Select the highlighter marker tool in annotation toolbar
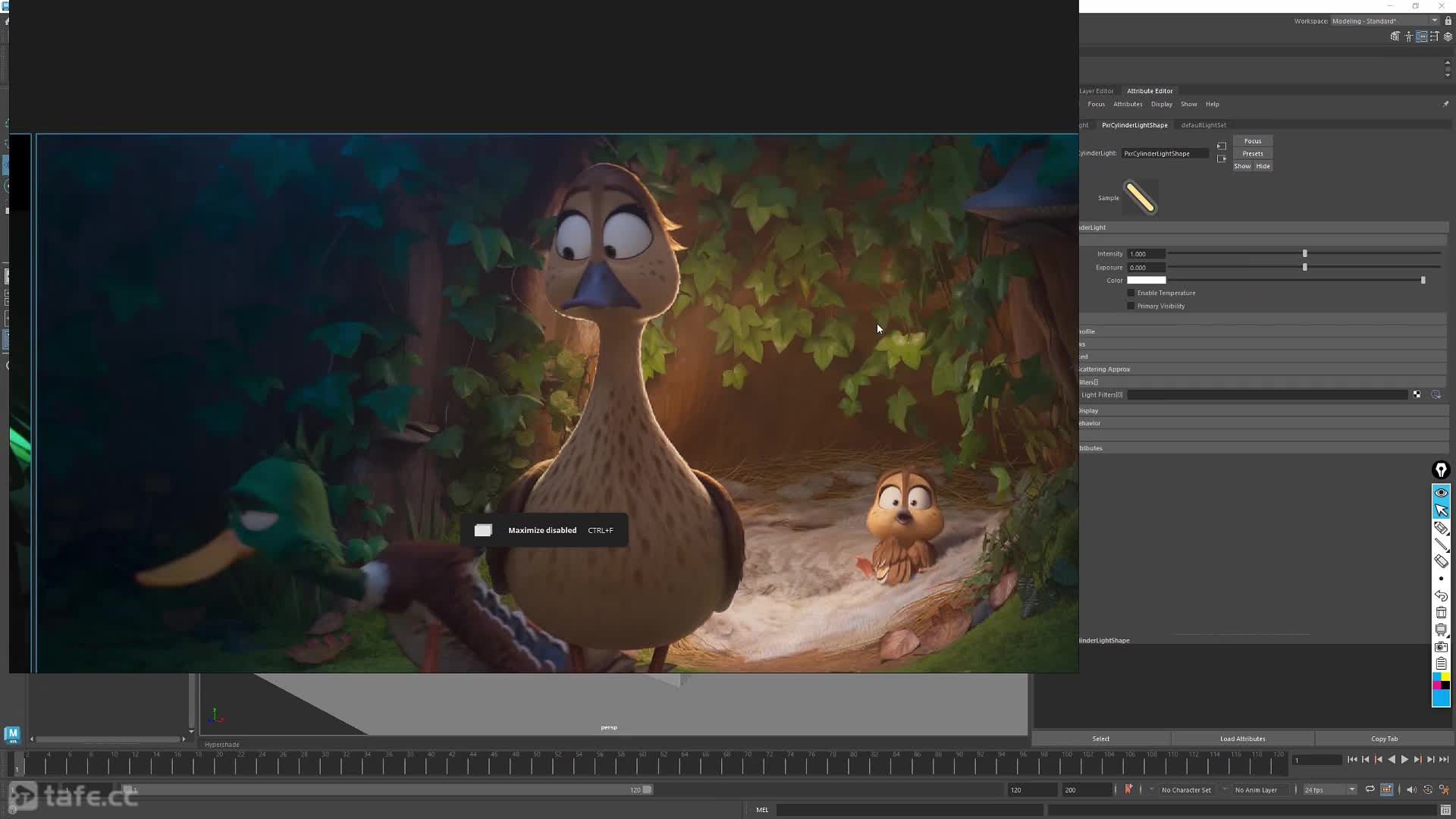The image size is (1456, 819). pos(1441,528)
